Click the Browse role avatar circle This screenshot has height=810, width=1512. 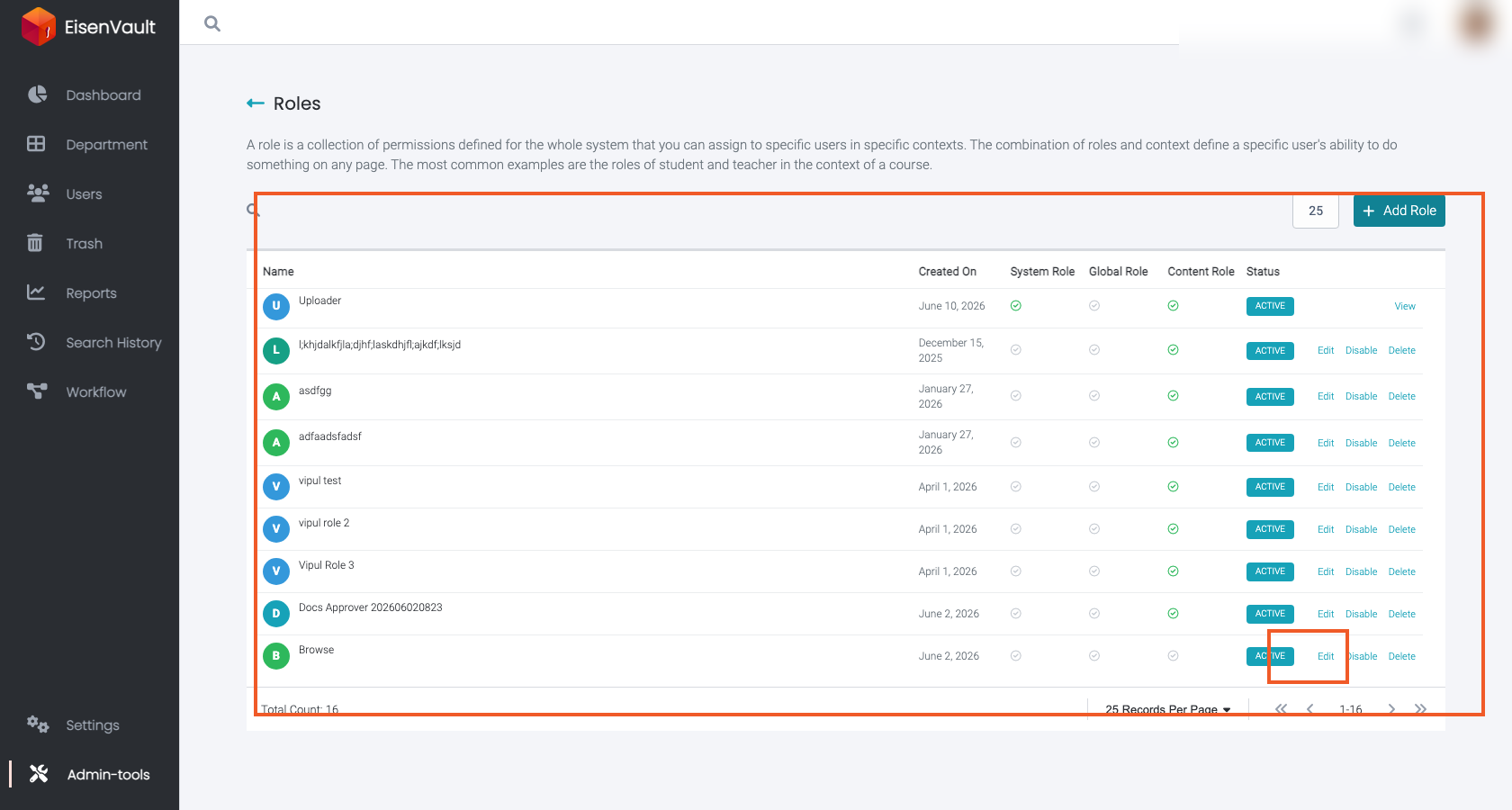pos(276,656)
